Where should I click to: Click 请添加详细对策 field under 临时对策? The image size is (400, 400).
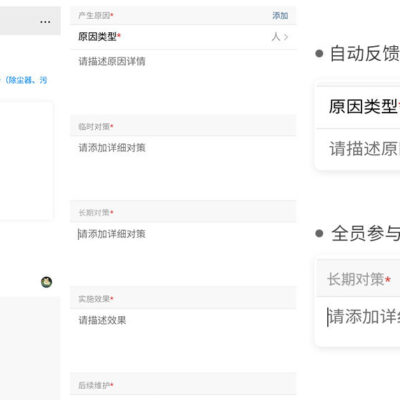point(183,168)
